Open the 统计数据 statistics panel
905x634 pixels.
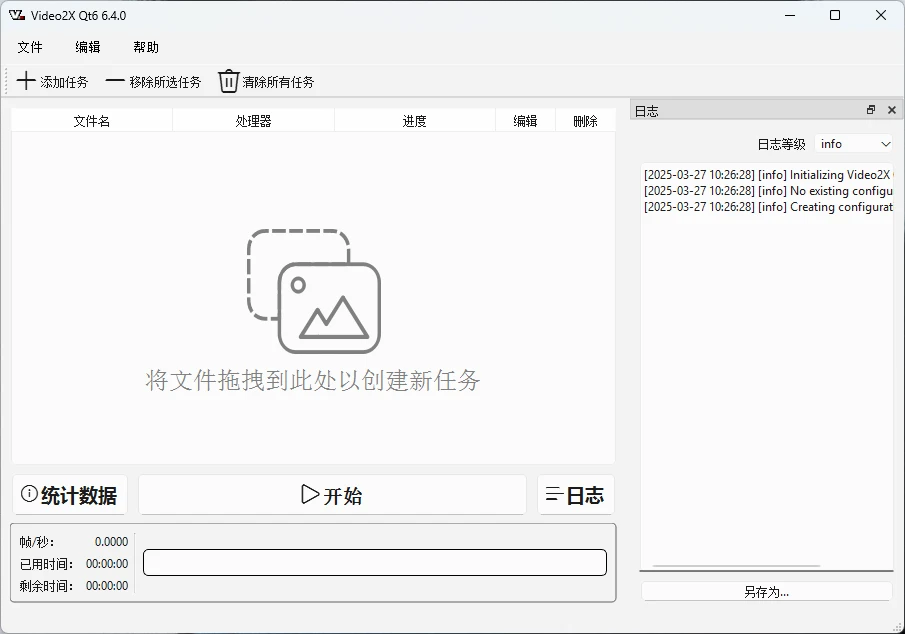[70, 495]
